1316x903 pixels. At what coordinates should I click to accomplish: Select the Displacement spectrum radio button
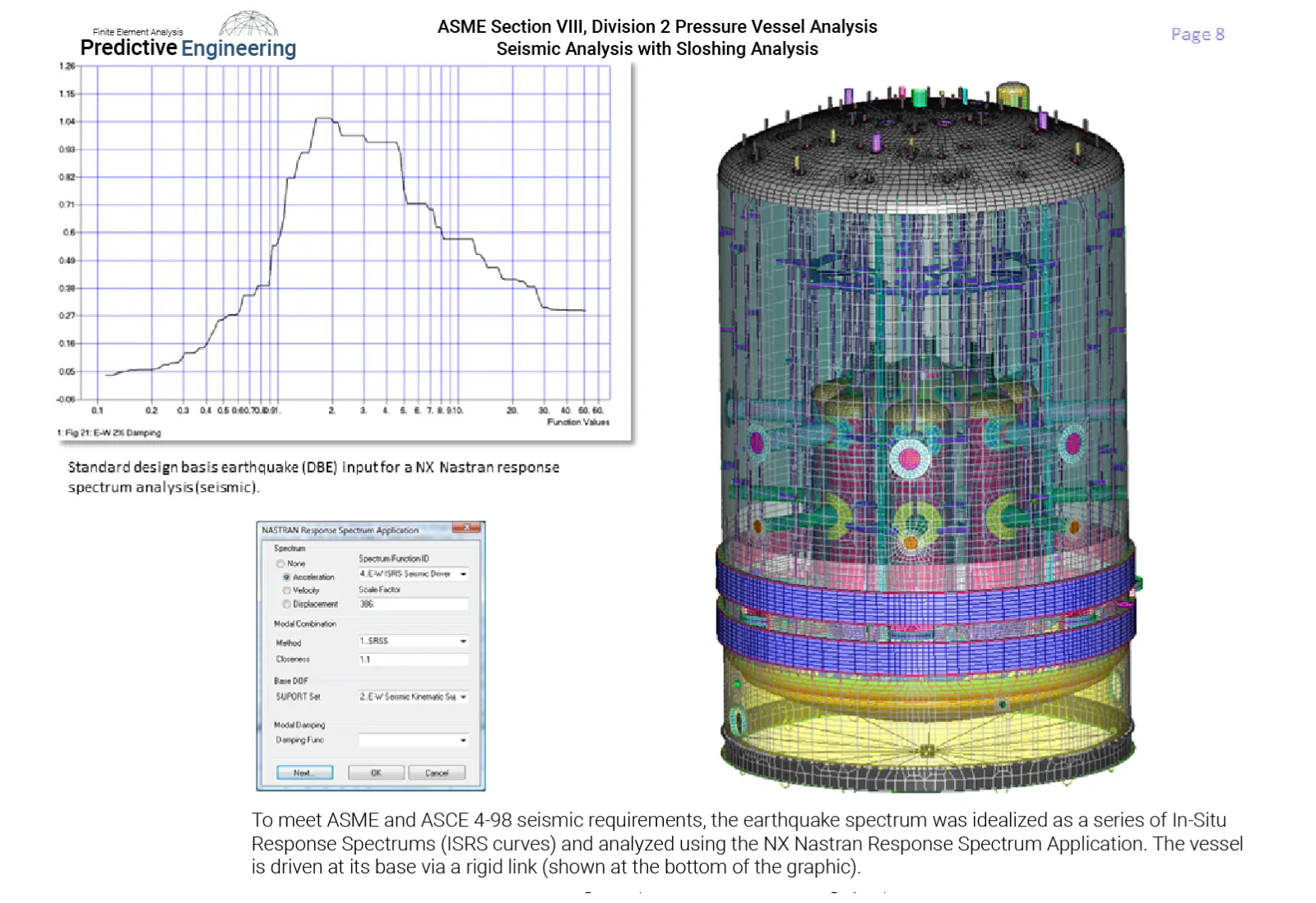(x=286, y=604)
